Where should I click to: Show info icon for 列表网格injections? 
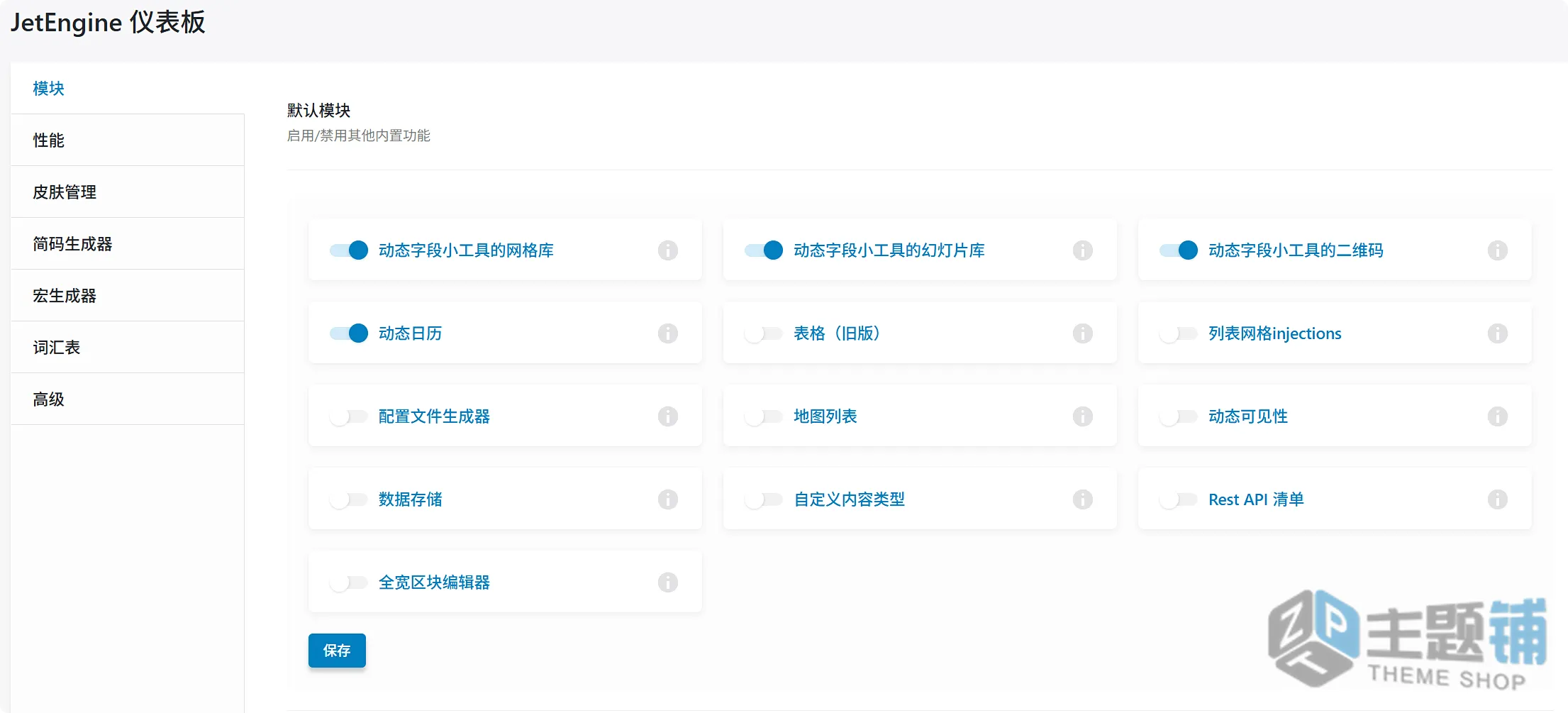pyautogui.click(x=1497, y=333)
